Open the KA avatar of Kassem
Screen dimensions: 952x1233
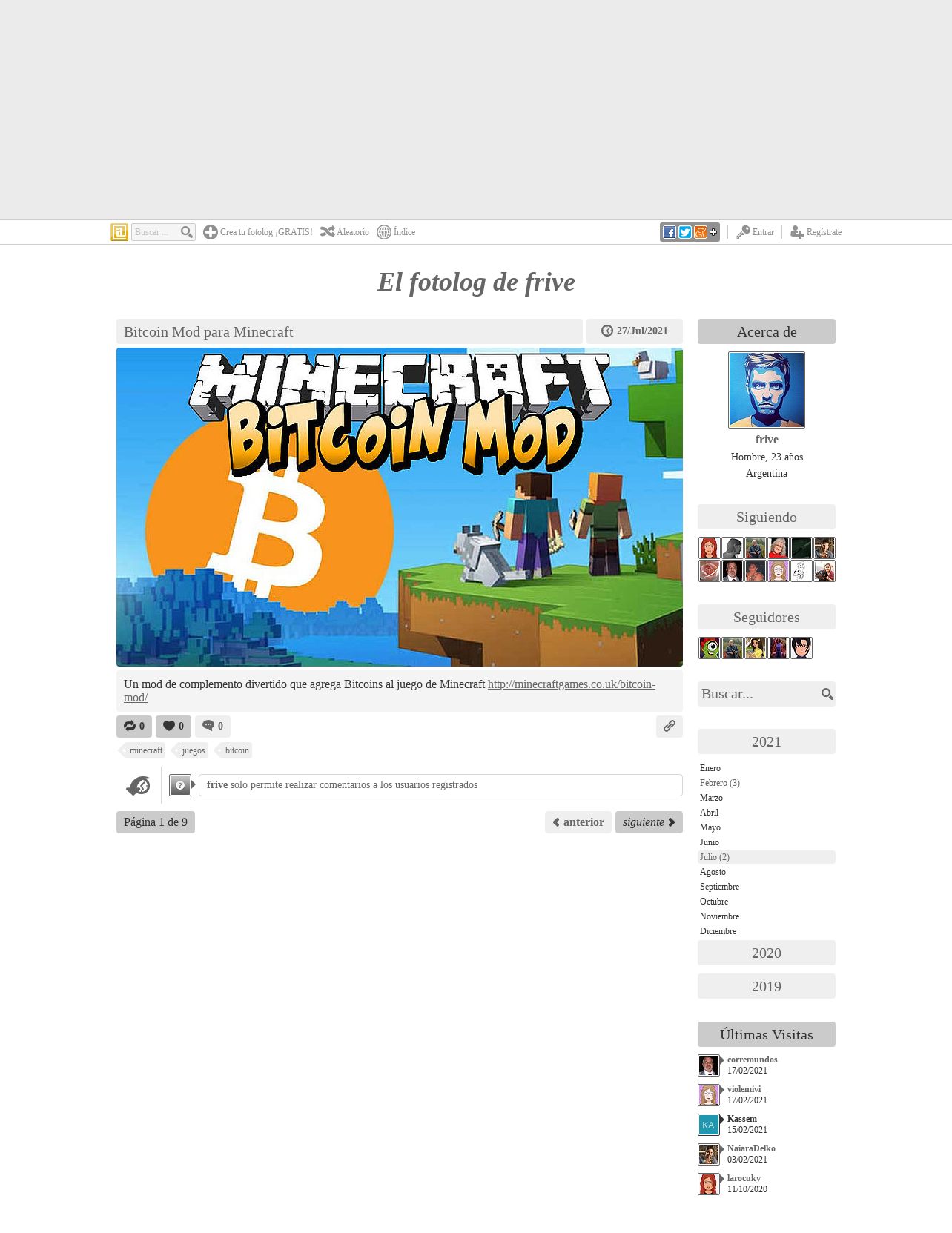click(x=709, y=1125)
